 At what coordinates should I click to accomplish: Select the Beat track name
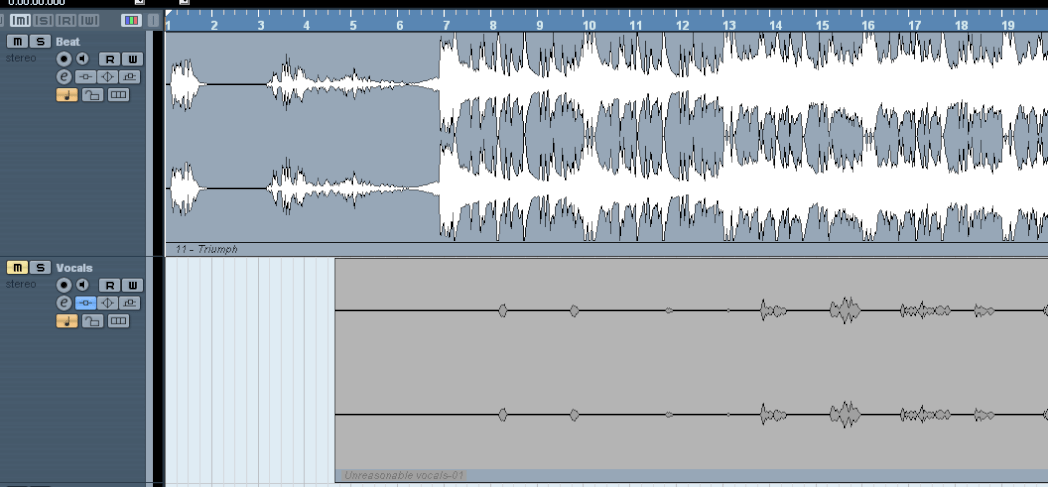point(68,41)
